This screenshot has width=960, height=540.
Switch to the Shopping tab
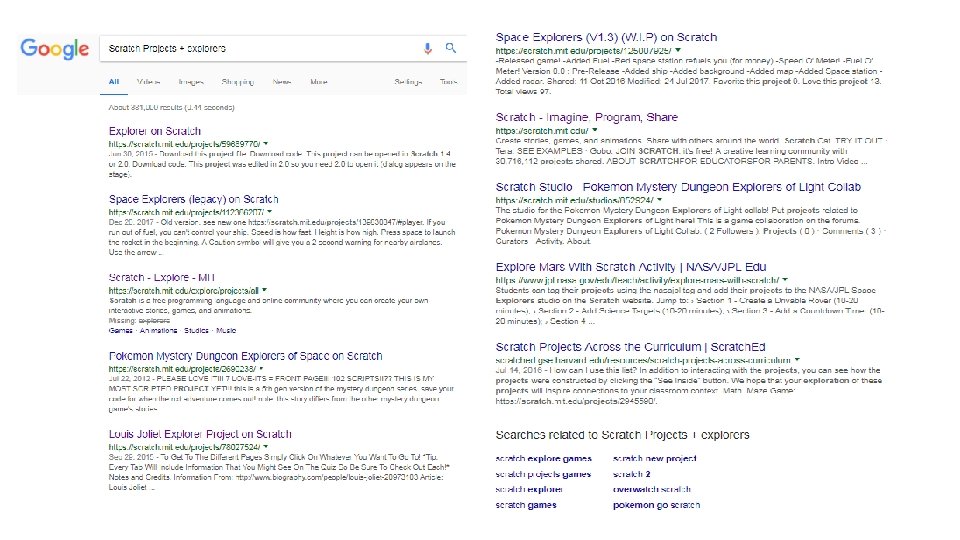click(238, 81)
